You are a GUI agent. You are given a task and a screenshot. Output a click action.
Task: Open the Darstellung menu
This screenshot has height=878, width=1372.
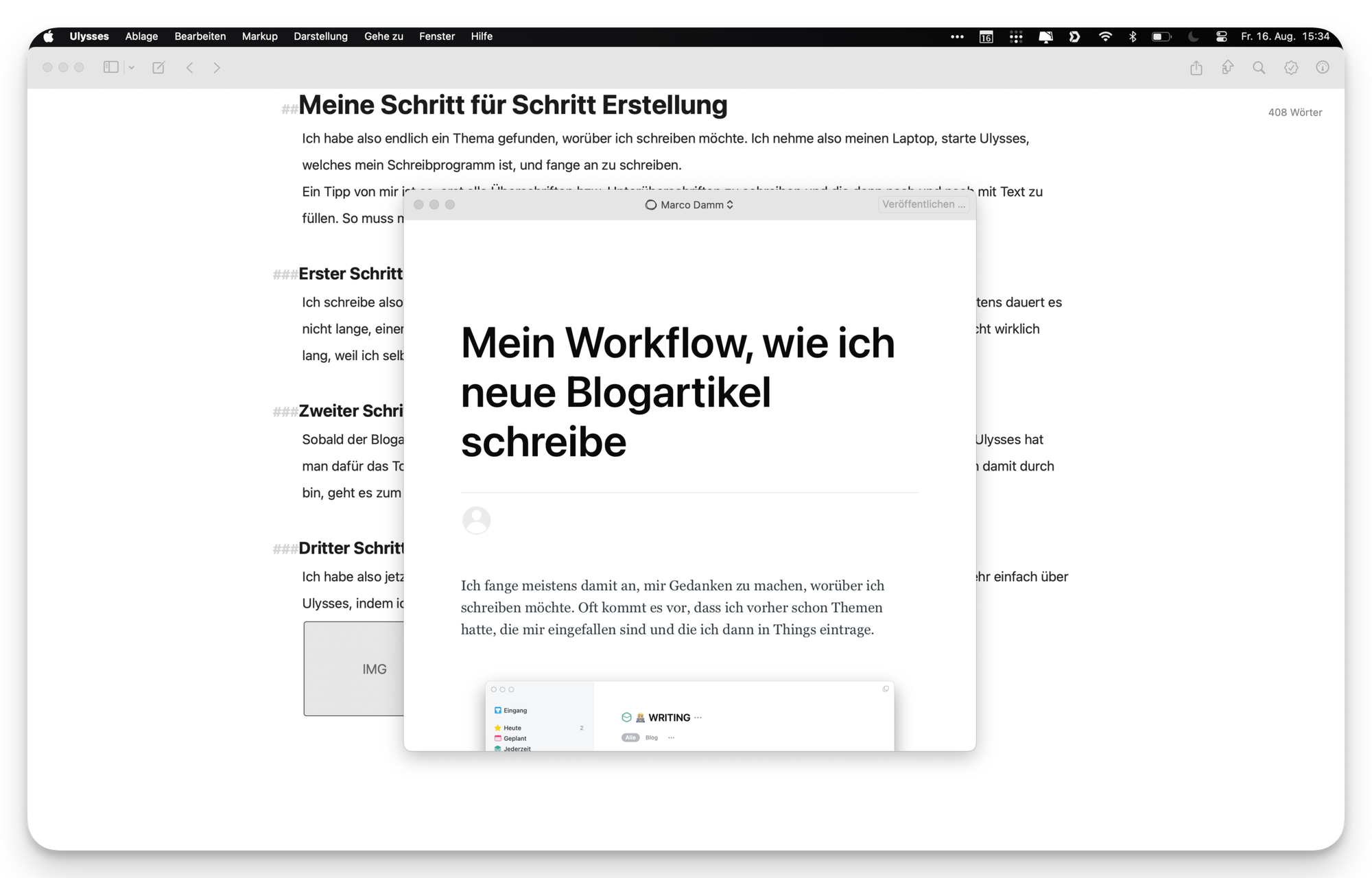[x=320, y=36]
